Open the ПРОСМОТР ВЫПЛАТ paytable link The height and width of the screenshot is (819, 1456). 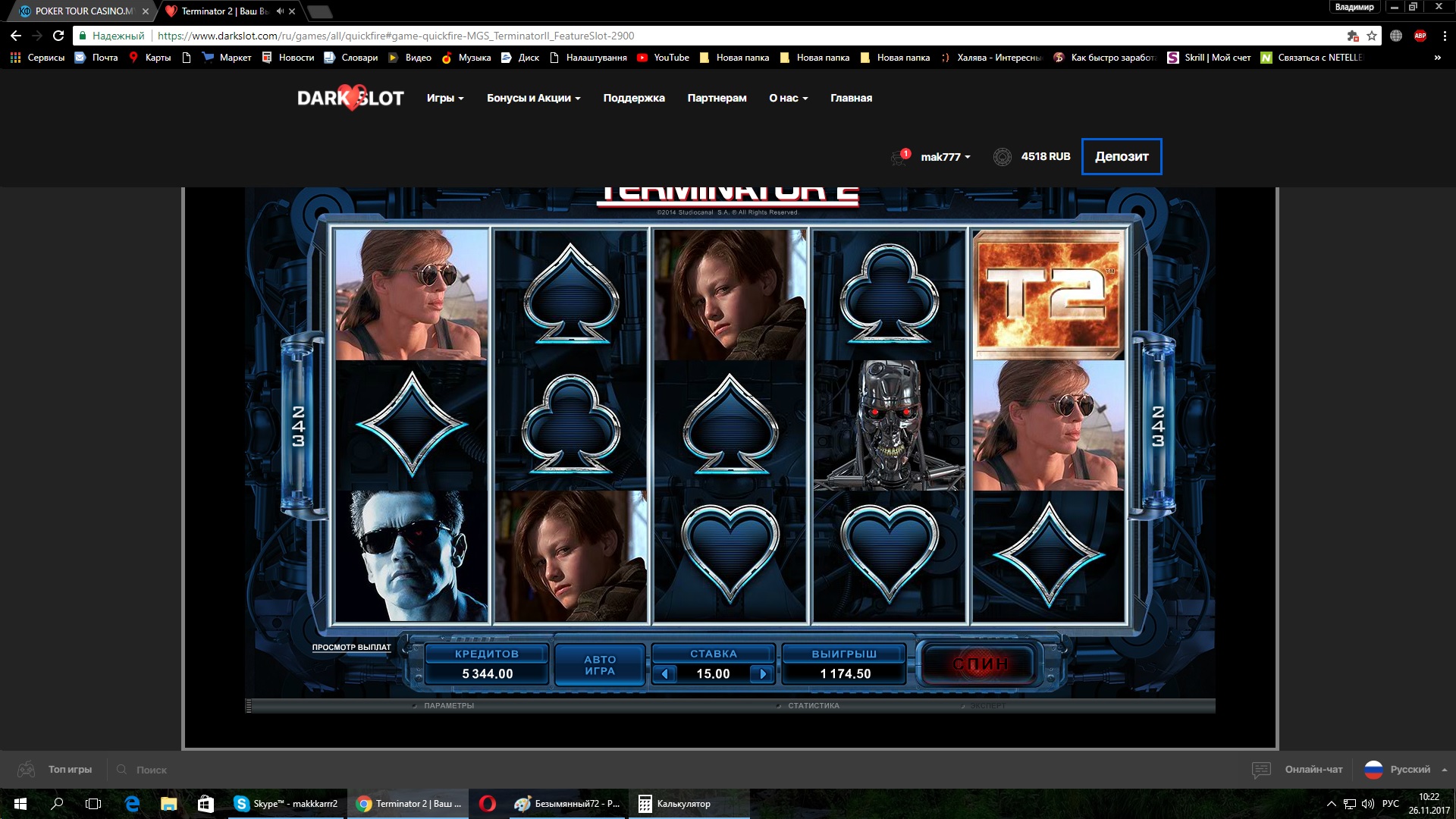351,647
